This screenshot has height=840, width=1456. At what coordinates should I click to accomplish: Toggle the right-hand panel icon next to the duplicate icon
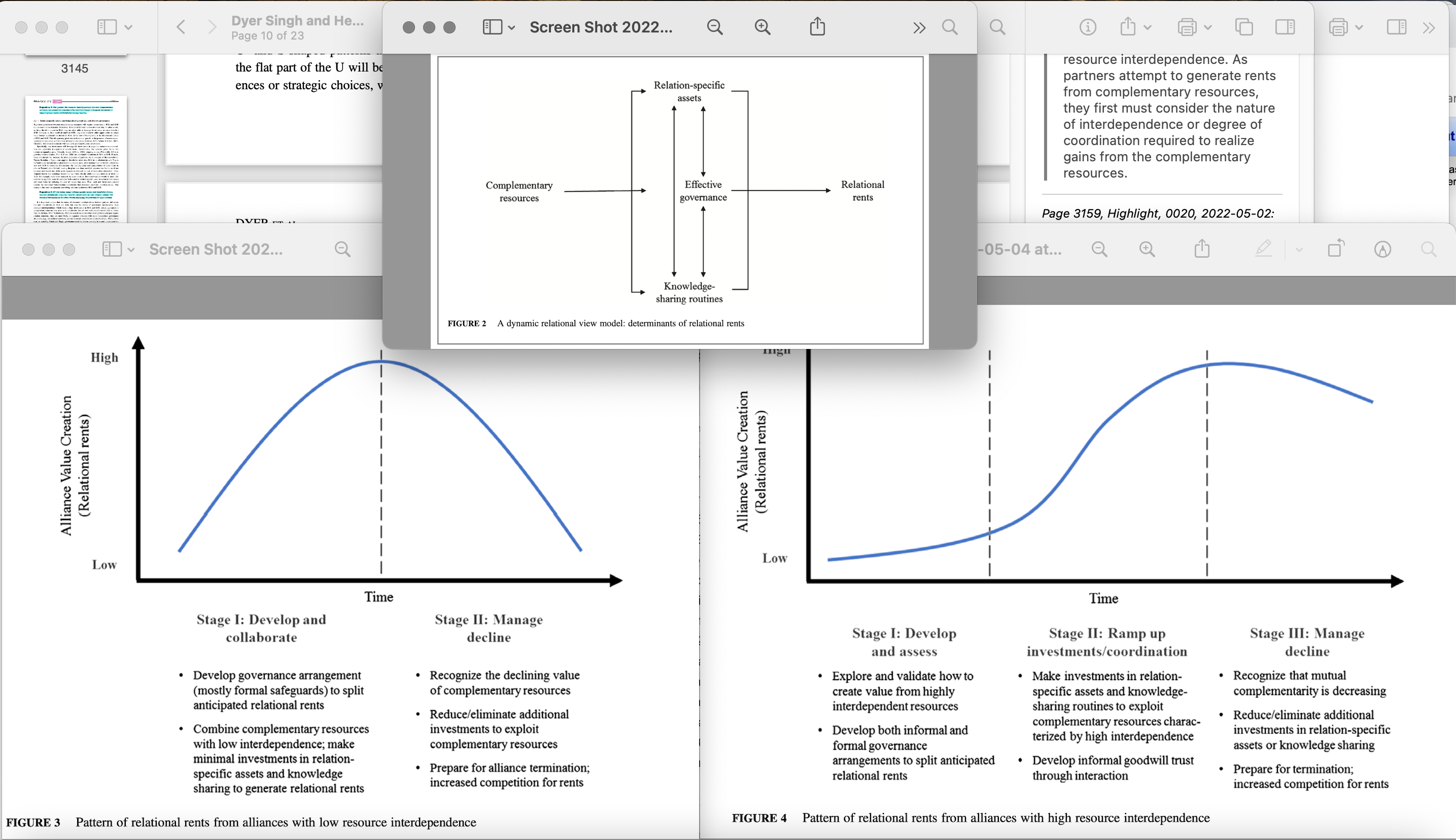(x=1285, y=27)
